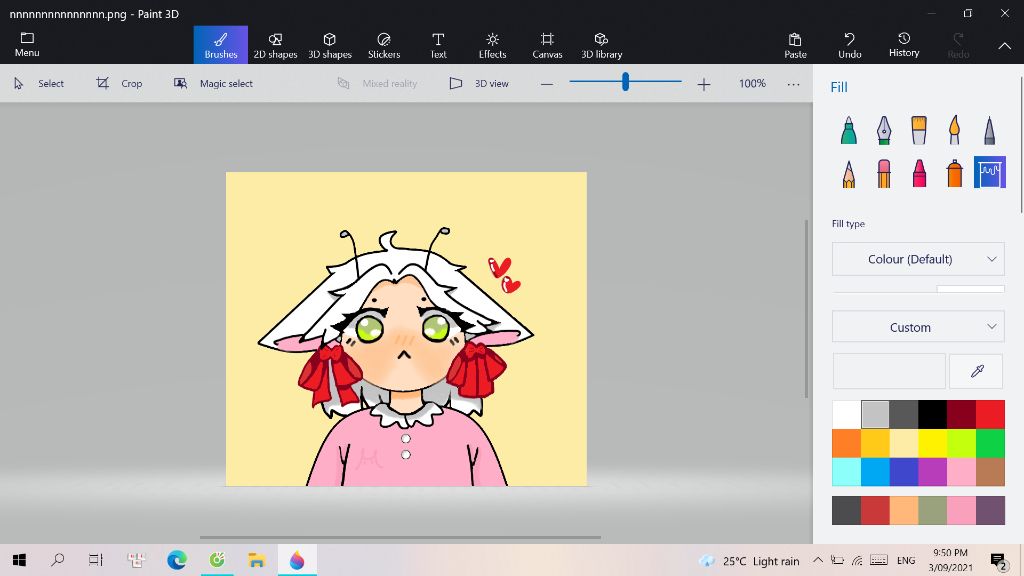The image size is (1024, 576).
Task: Pick the green colour swatch
Action: tap(990, 443)
